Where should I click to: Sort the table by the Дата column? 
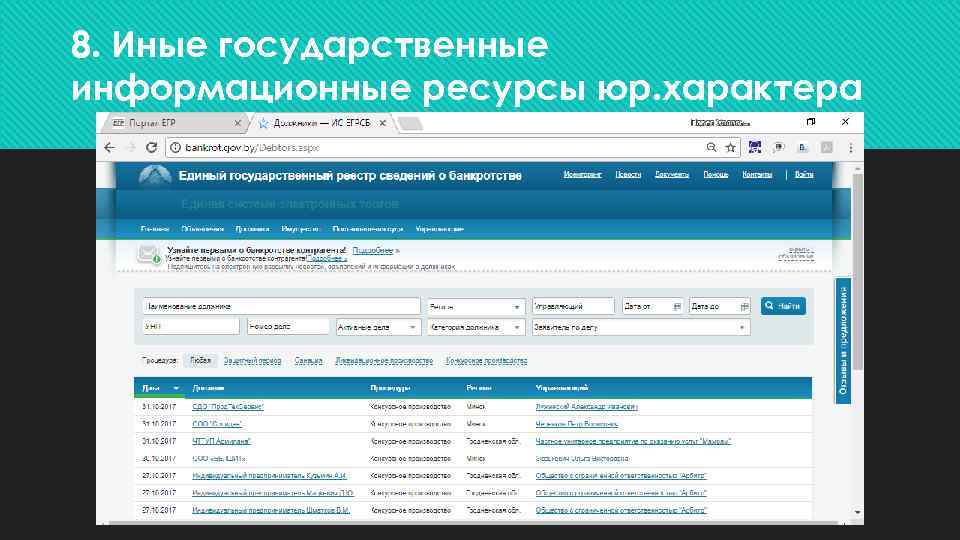pyautogui.click(x=160, y=388)
